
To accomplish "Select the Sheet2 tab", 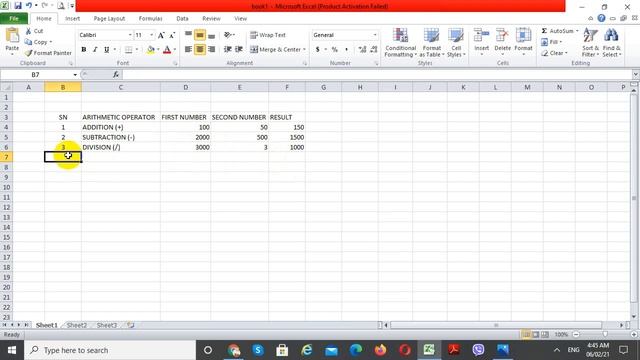I will pyautogui.click(x=77, y=325).
